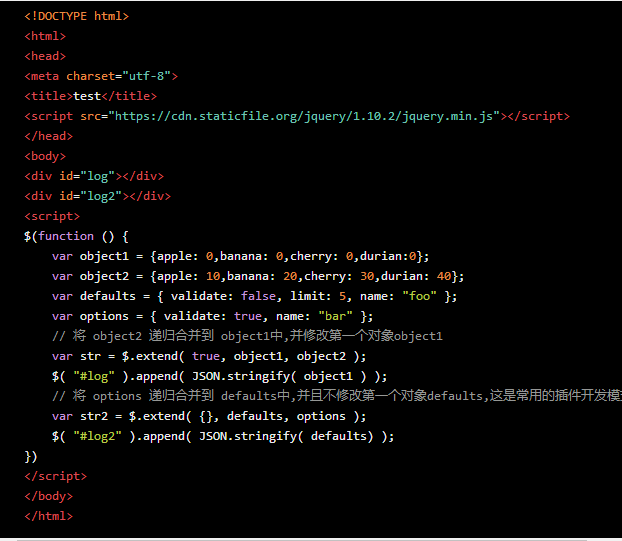Click the word test in title
Image resolution: width=622 pixels, height=541 pixels.
point(87,96)
